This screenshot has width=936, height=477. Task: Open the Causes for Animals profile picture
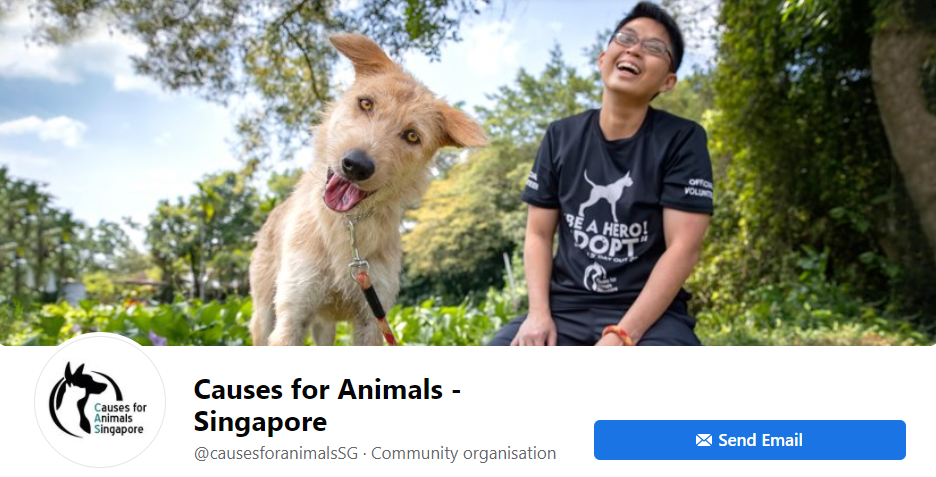coord(100,400)
